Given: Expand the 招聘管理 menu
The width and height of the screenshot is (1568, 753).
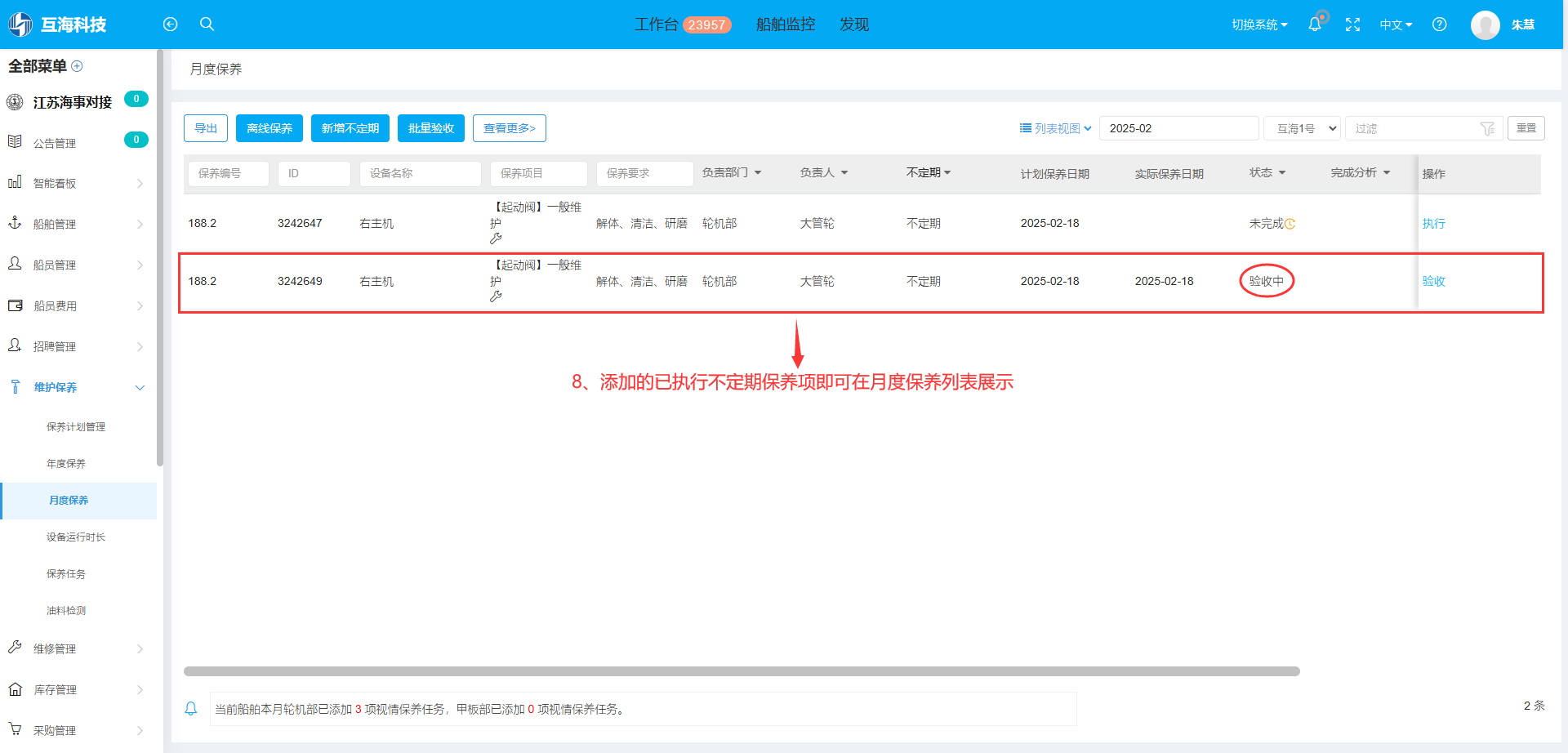Looking at the screenshot, I should tap(140, 346).
